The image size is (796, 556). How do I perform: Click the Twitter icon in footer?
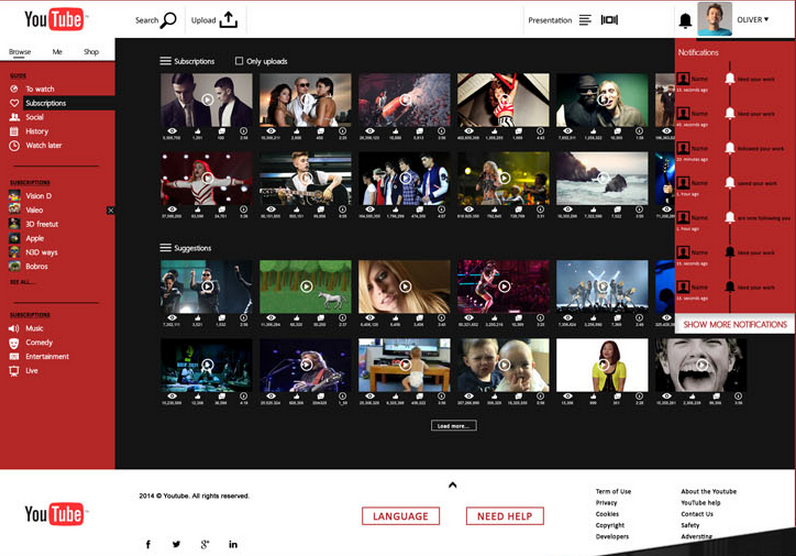[176, 544]
